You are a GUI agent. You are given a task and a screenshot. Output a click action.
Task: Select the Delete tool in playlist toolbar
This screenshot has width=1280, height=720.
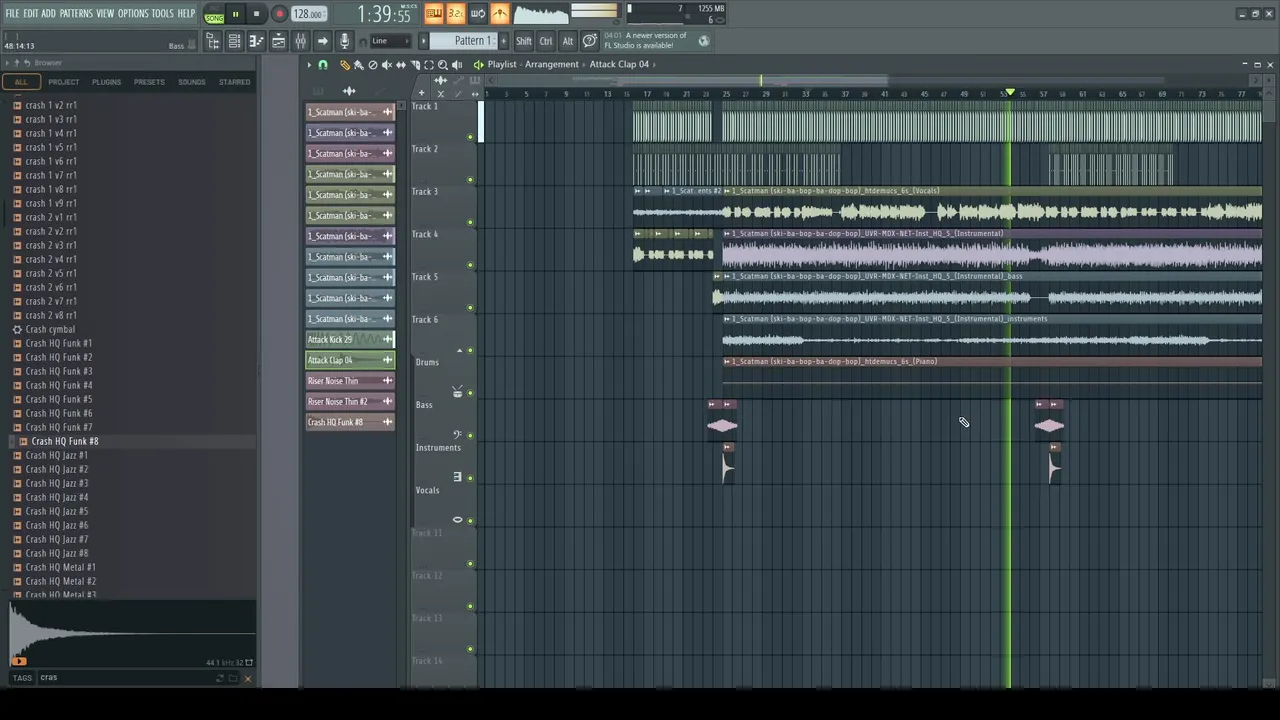373,64
